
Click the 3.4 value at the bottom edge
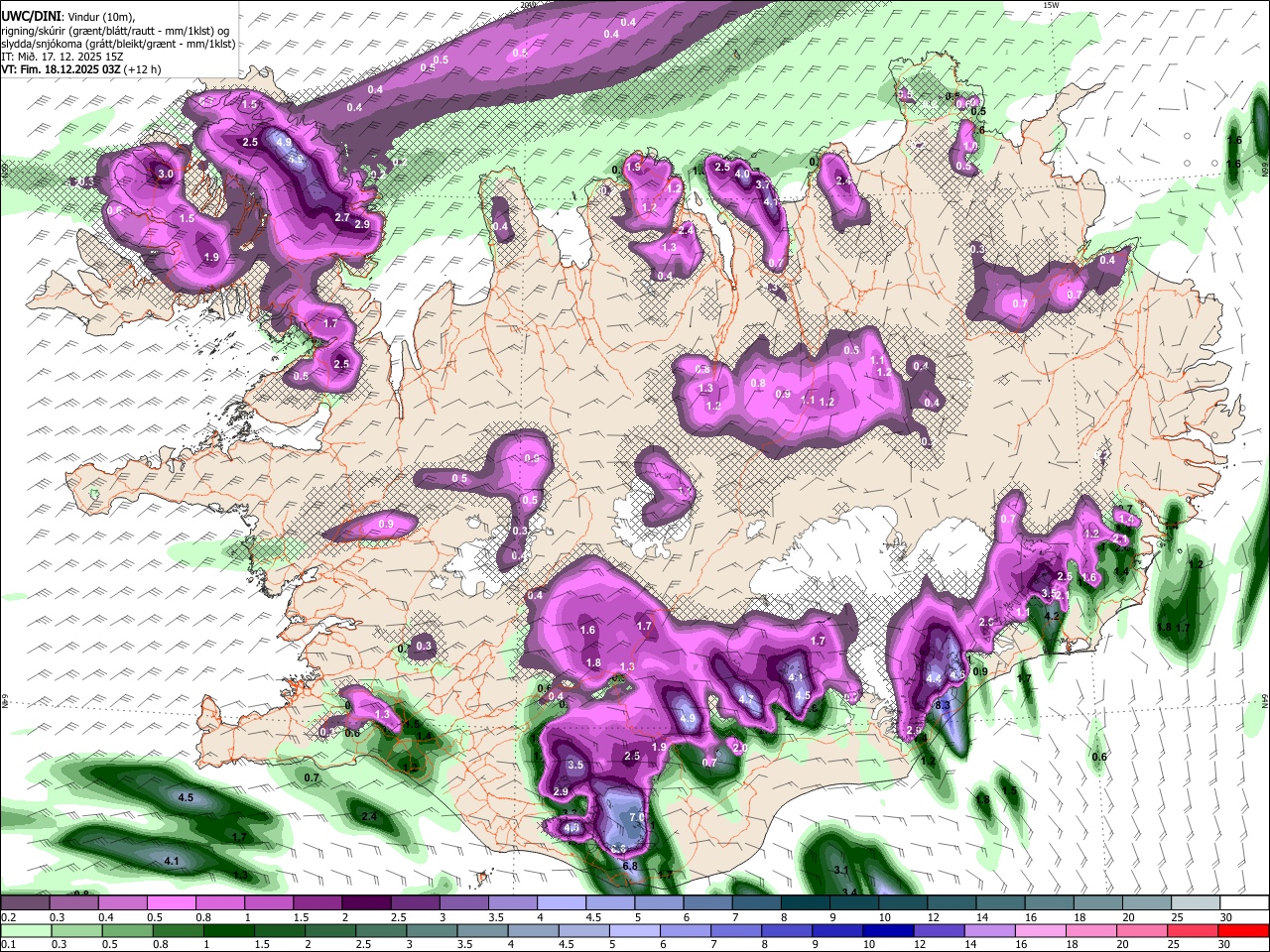point(849,892)
